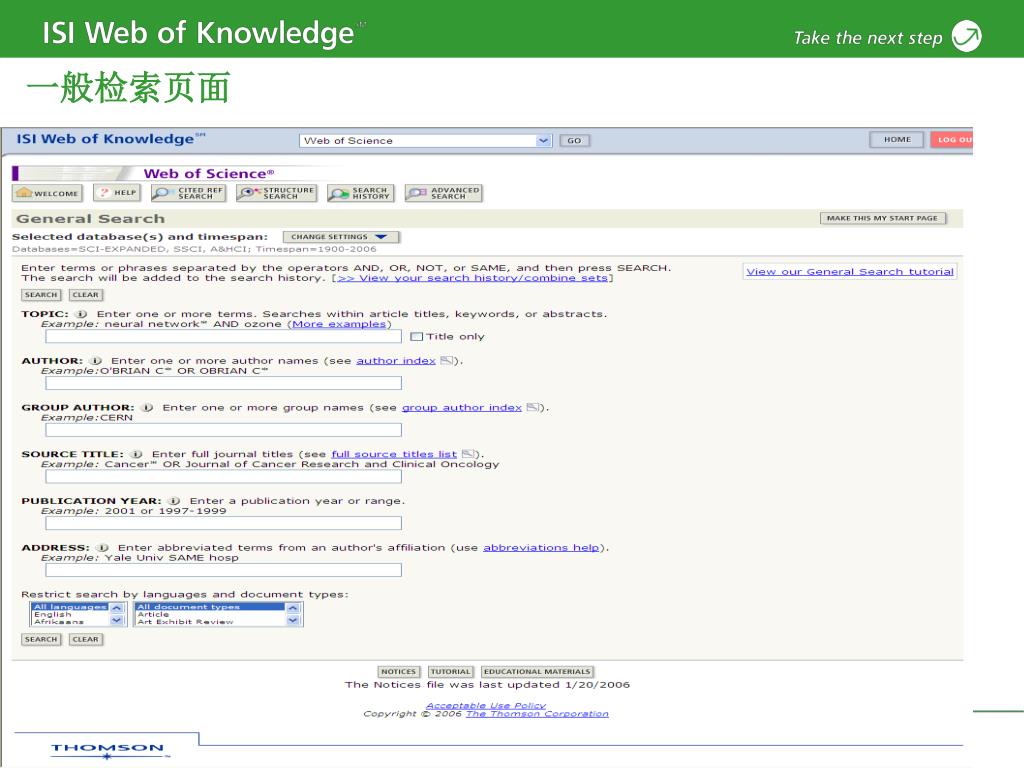1024x768 pixels.
Task: Open the Help button
Action: [x=118, y=193]
